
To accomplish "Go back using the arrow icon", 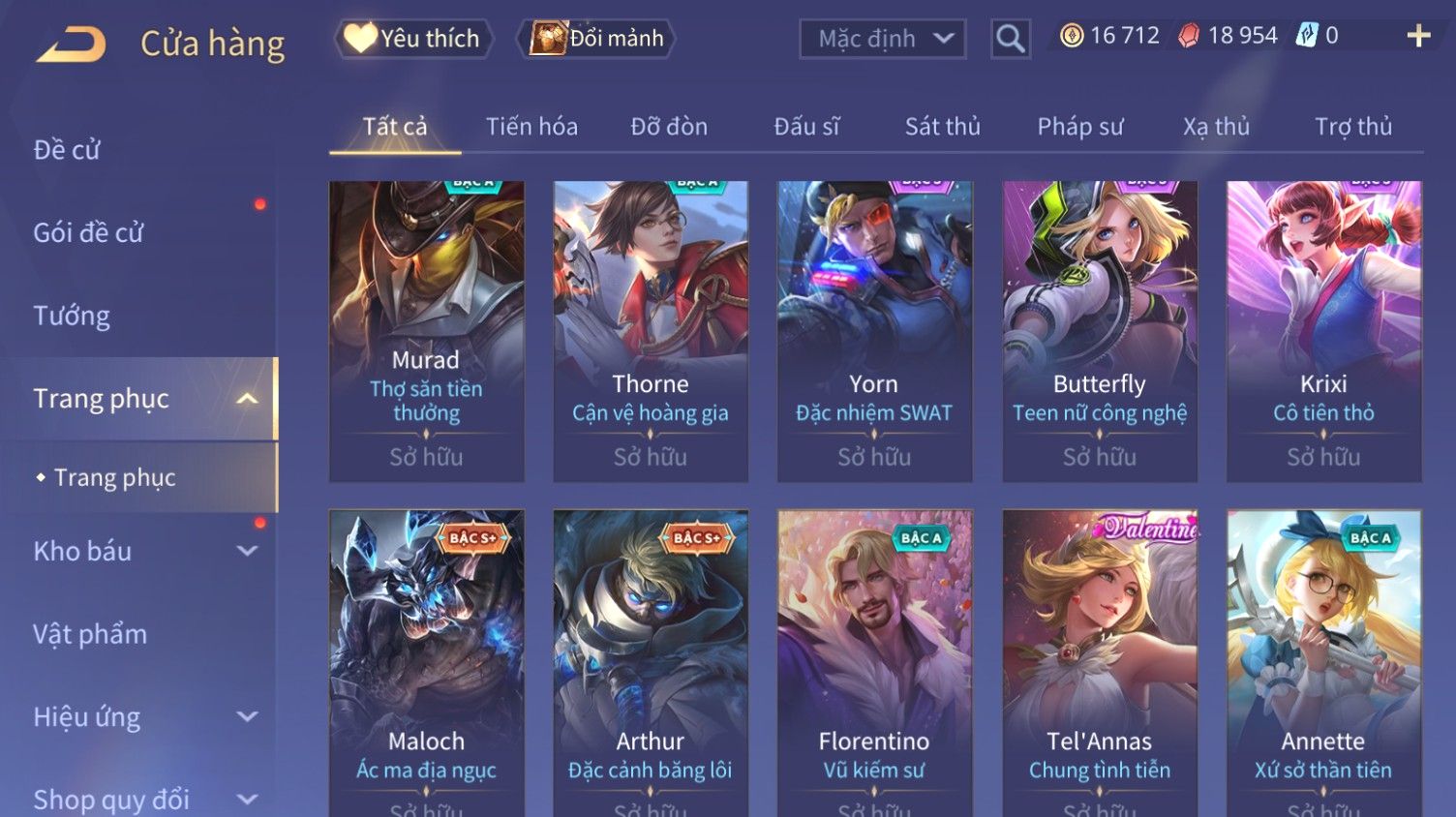I will [x=72, y=45].
